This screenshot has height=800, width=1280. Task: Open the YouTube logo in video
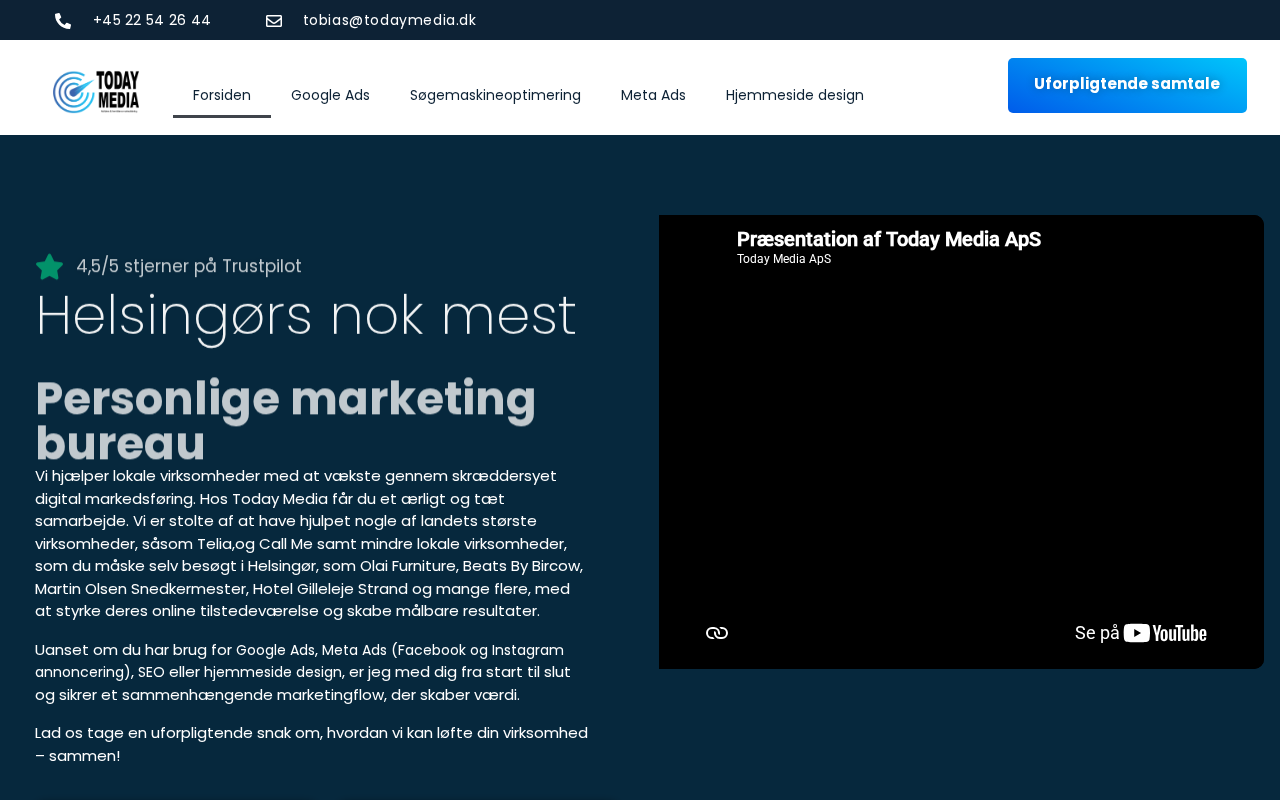(1165, 633)
